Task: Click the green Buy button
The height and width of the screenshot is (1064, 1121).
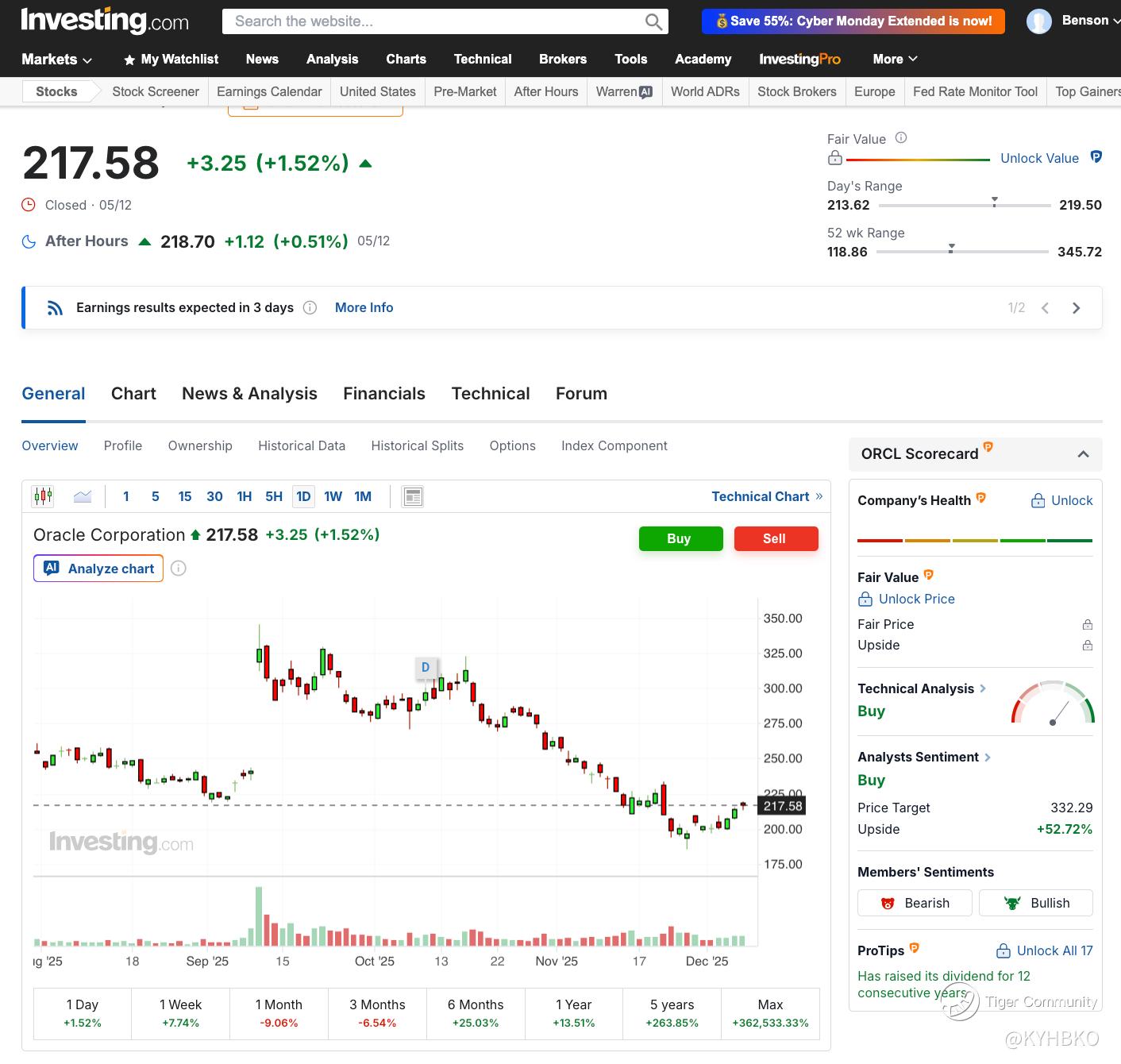Action: click(681, 538)
